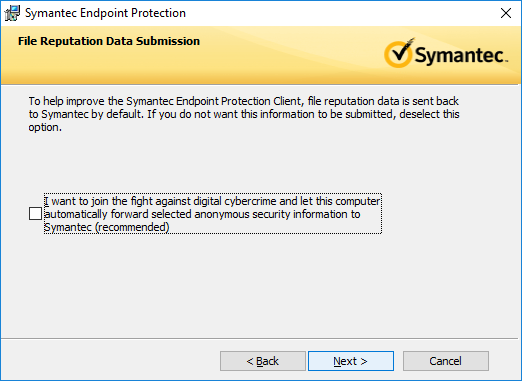
Task: Click the 'File Reputation Data Submission' heading
Action: tap(109, 41)
